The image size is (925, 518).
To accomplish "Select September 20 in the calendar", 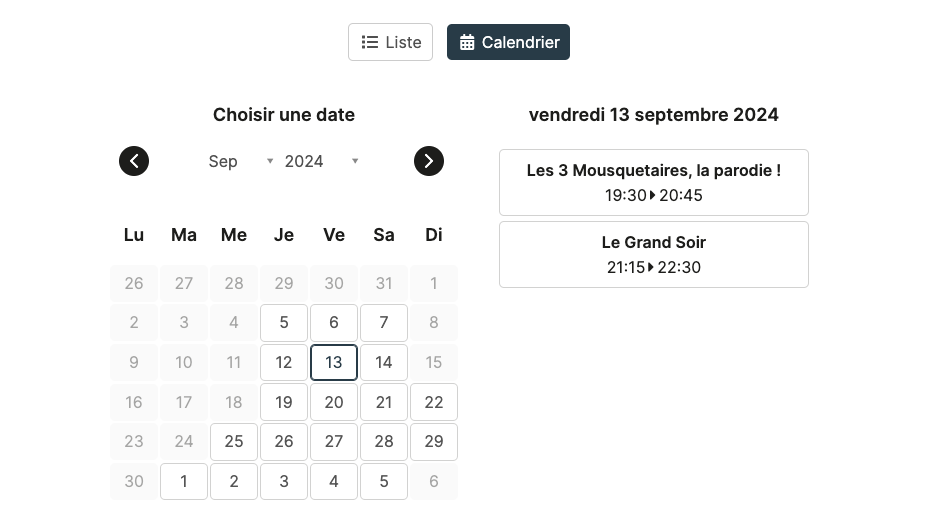I will click(x=334, y=402).
